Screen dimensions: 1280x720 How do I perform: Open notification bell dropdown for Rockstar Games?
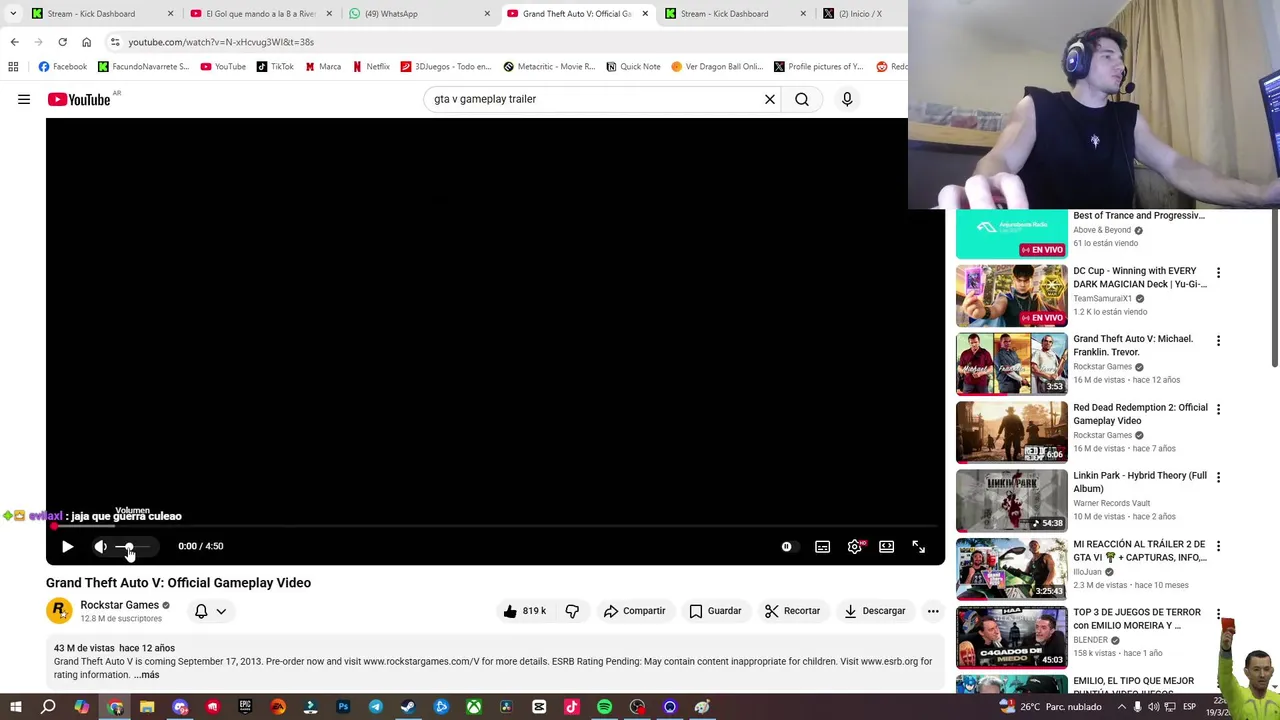click(210, 611)
